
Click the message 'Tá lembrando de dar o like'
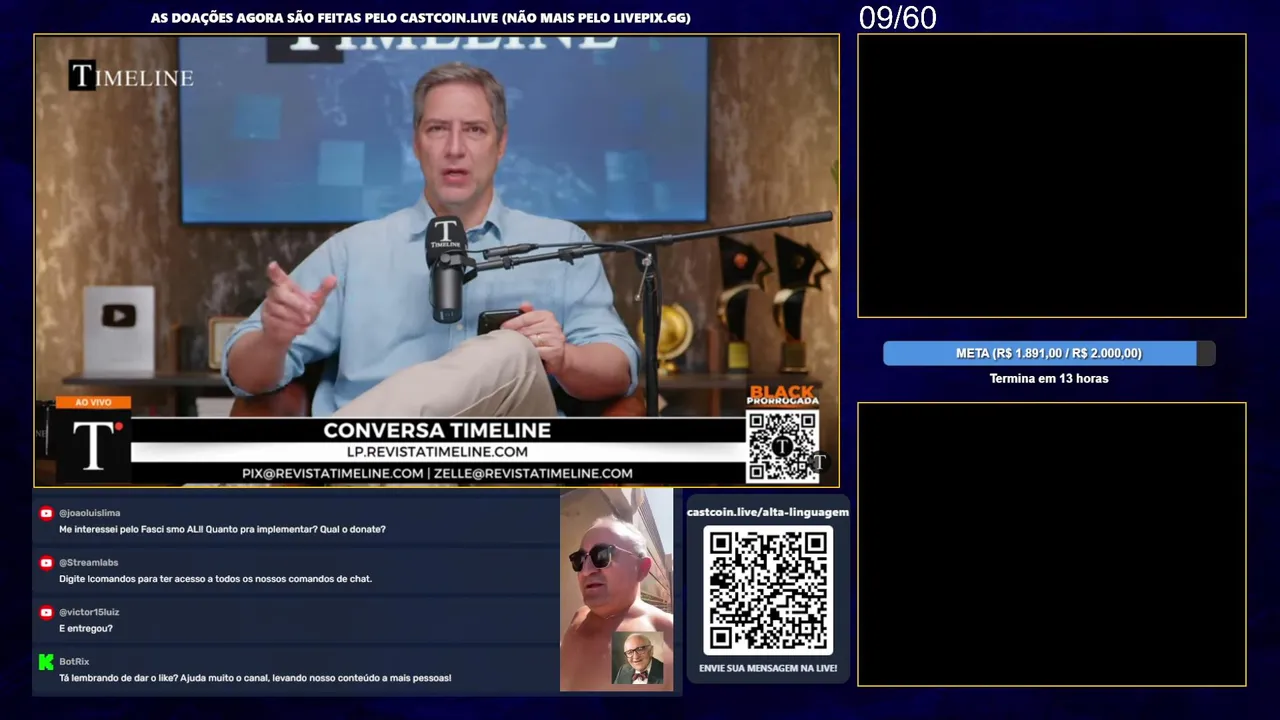[x=255, y=678]
